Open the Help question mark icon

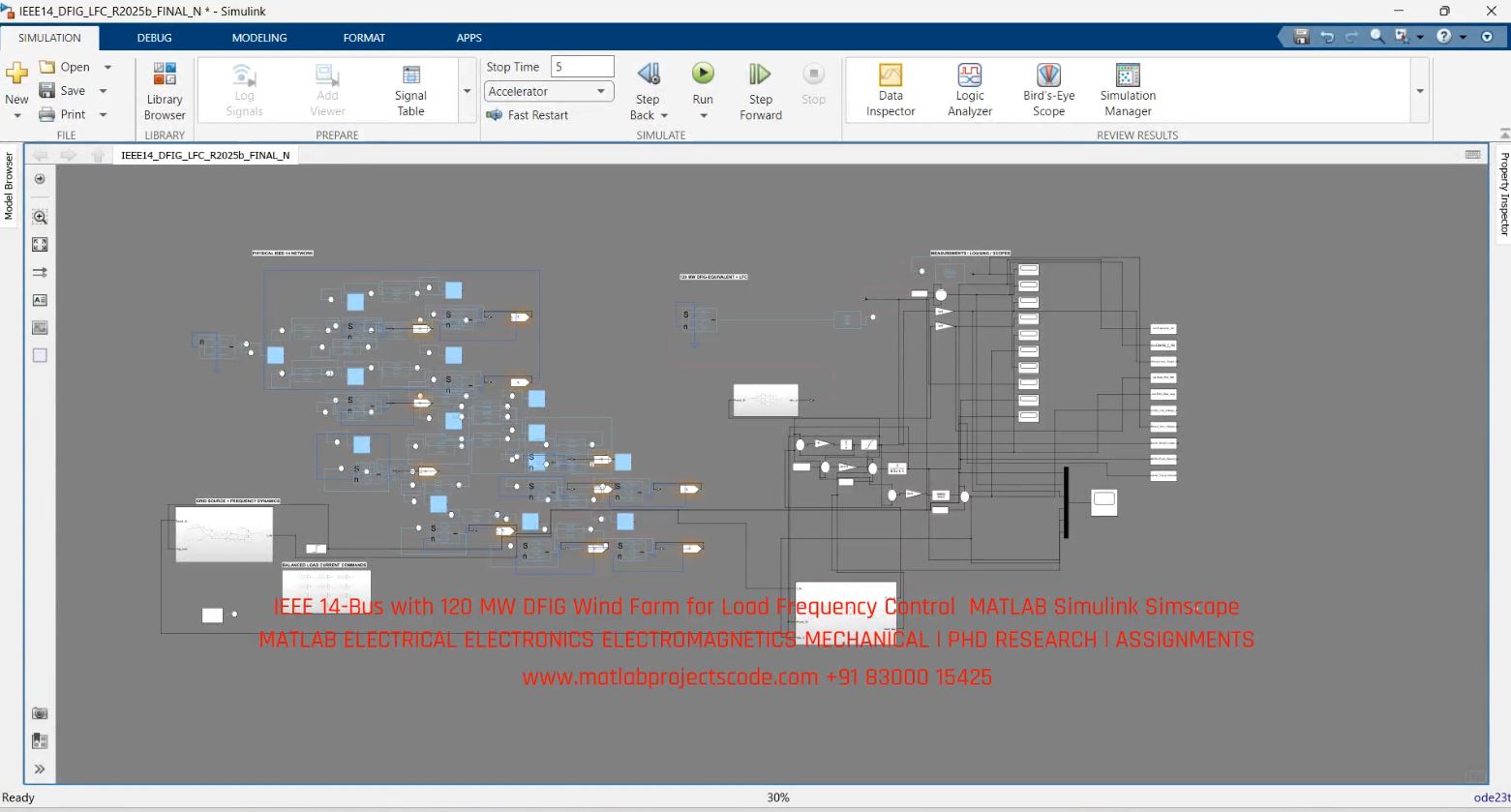1443,37
